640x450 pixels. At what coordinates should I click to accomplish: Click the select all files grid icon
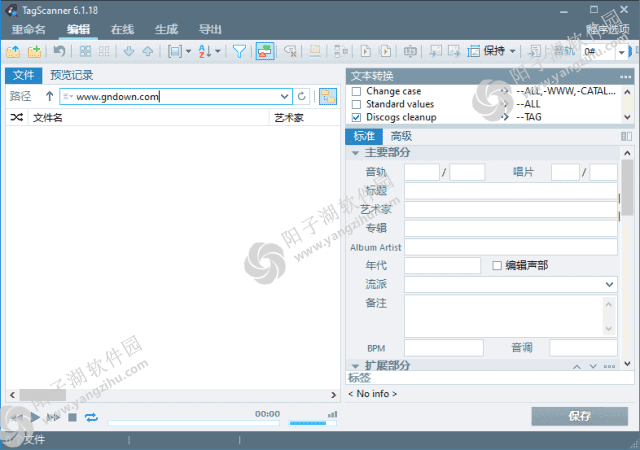point(85,51)
